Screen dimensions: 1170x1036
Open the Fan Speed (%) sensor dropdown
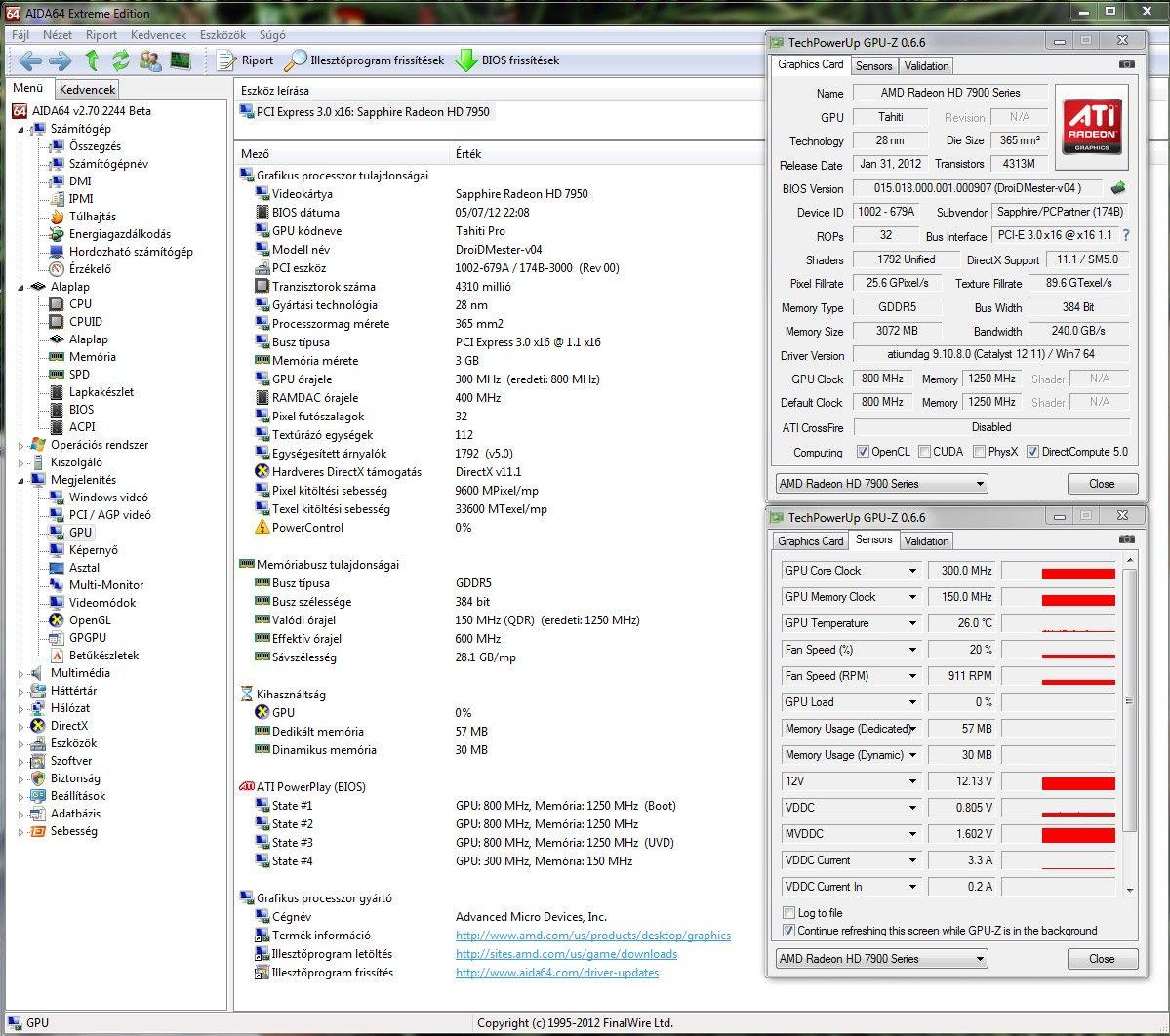tap(912, 650)
